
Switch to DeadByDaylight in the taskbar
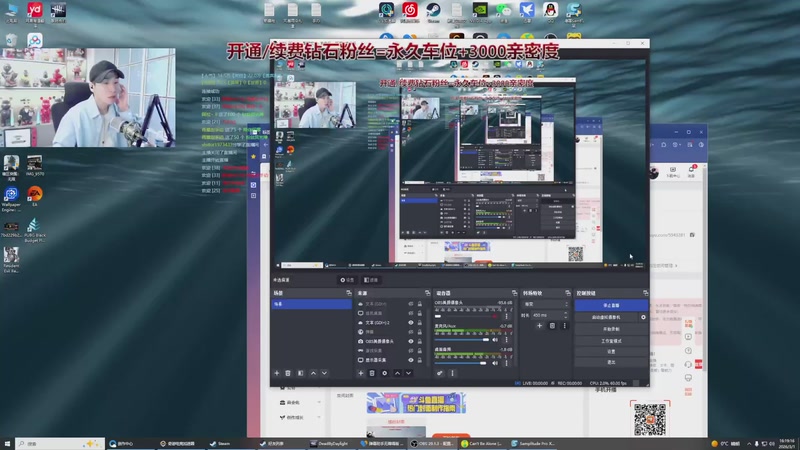pyautogui.click(x=332, y=443)
